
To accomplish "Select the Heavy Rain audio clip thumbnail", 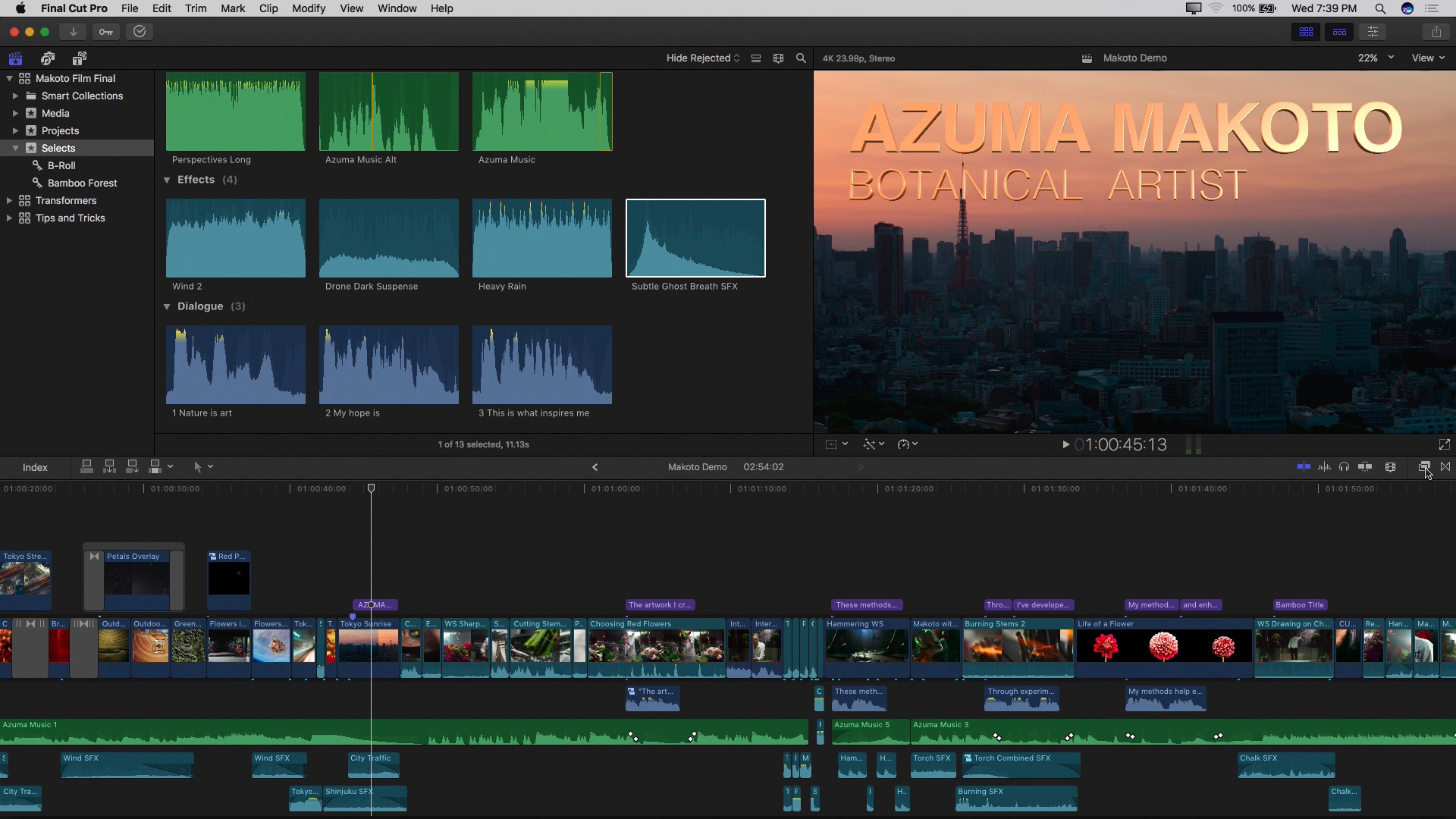I will click(541, 238).
